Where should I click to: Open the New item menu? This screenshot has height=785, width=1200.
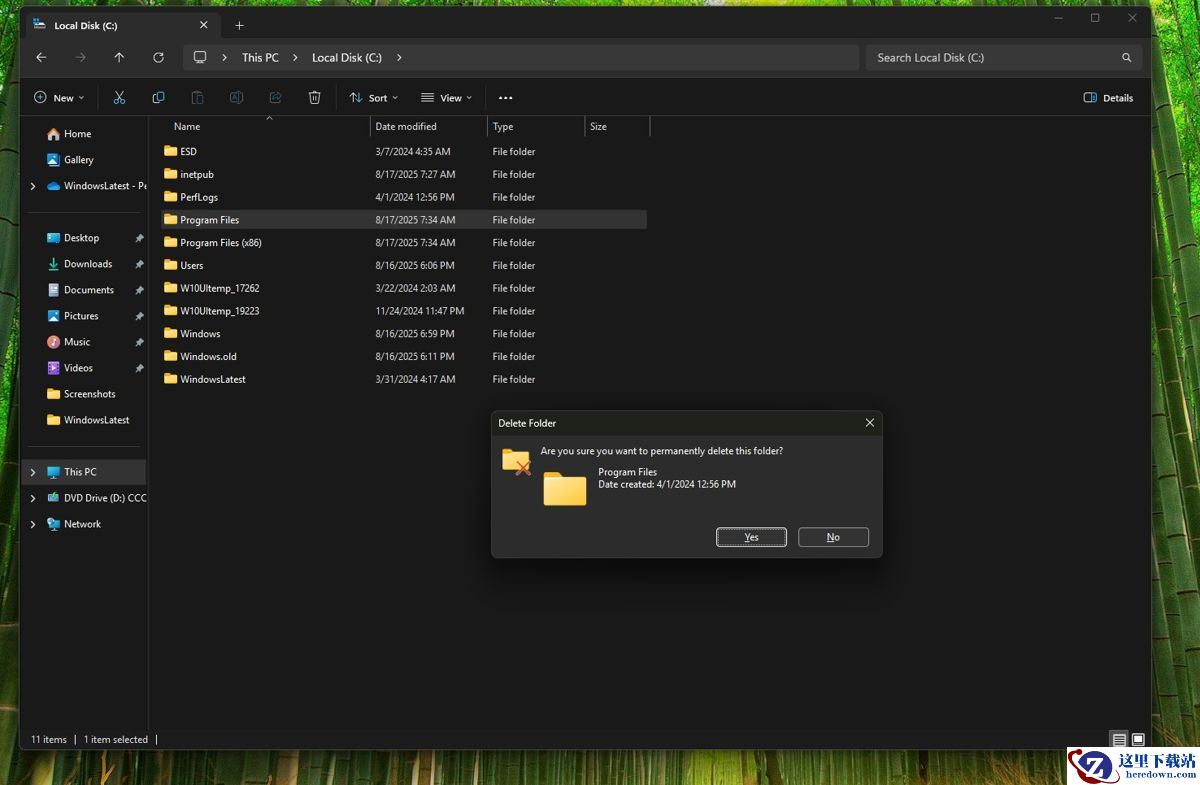(x=59, y=98)
